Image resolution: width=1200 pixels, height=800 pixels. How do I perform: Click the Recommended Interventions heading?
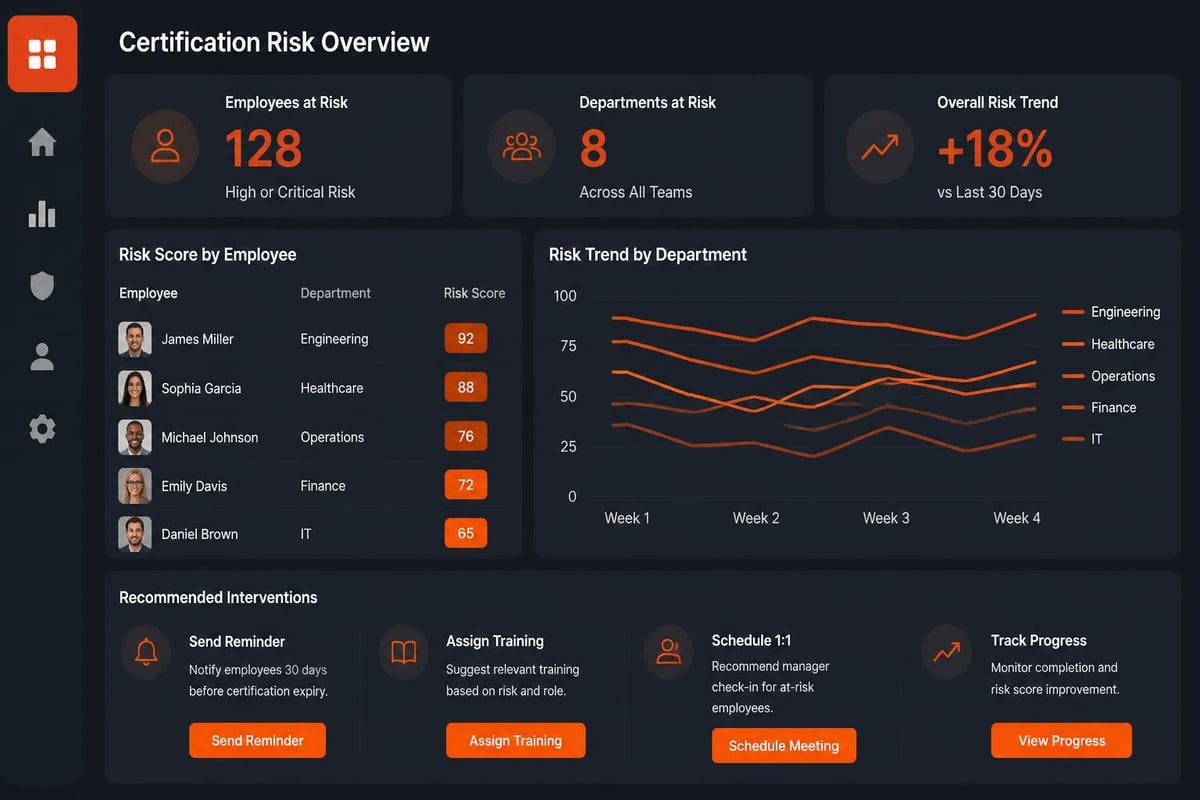(218, 597)
